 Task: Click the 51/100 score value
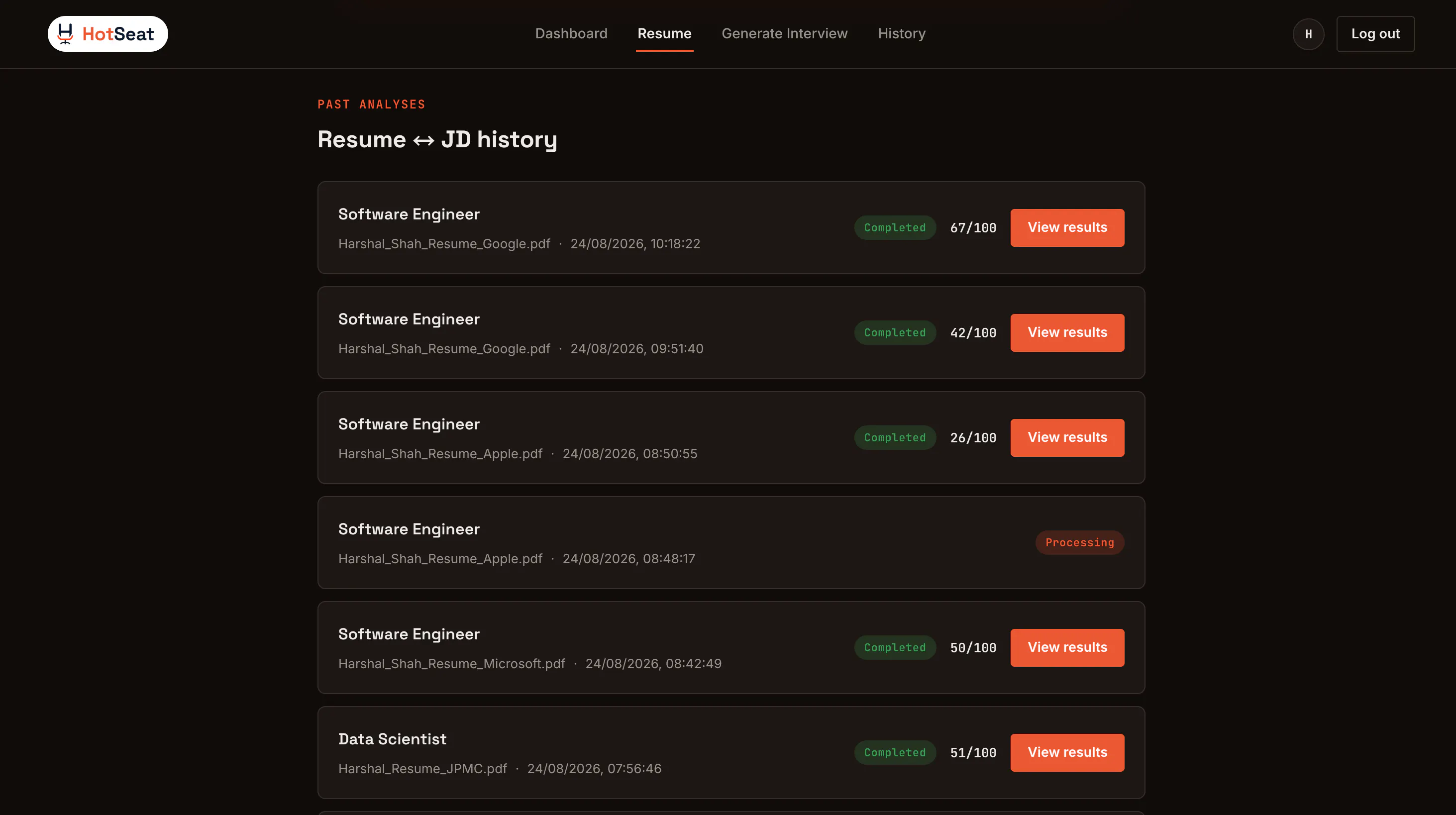(x=973, y=753)
